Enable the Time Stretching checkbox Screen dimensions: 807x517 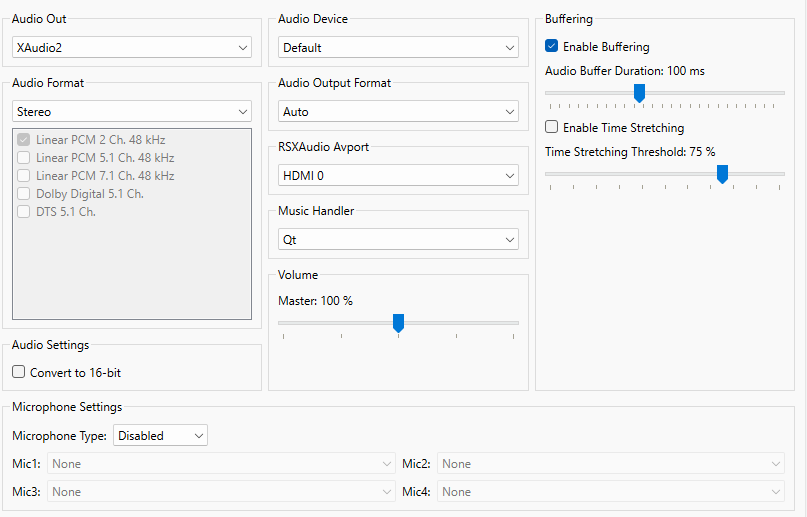click(552, 128)
